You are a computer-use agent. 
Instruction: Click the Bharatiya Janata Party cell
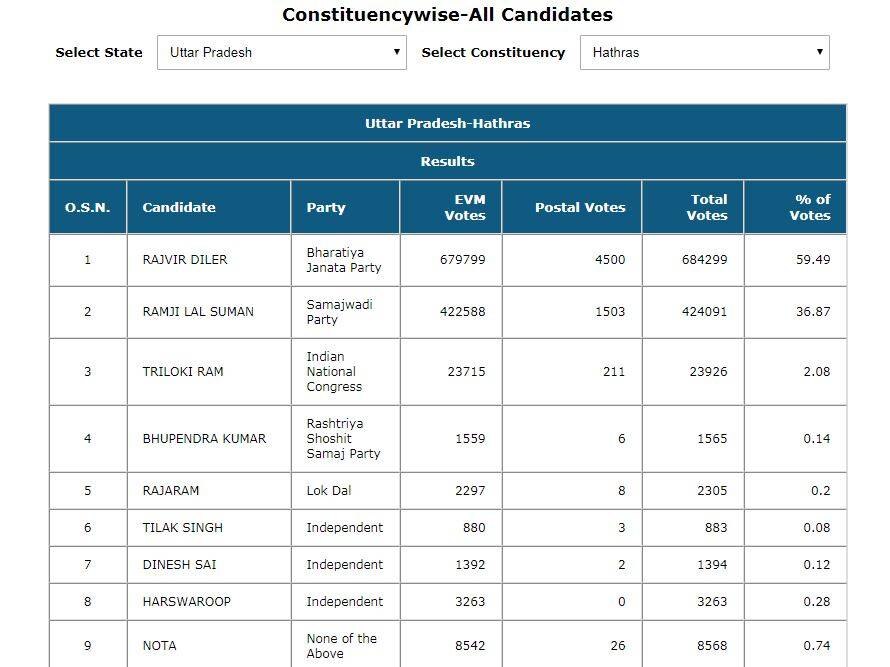(344, 260)
